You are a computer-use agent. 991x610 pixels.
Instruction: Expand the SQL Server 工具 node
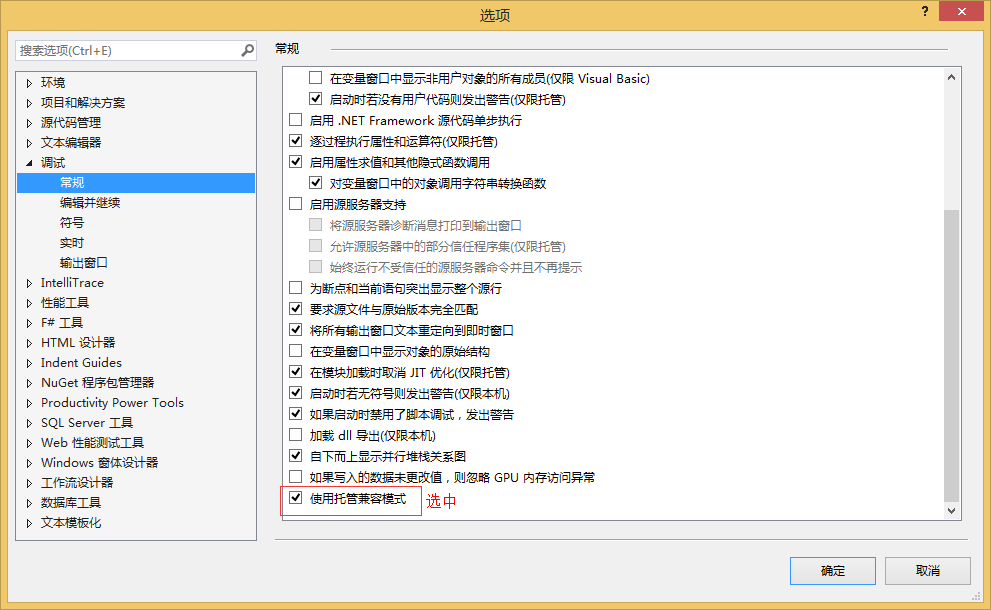point(29,424)
